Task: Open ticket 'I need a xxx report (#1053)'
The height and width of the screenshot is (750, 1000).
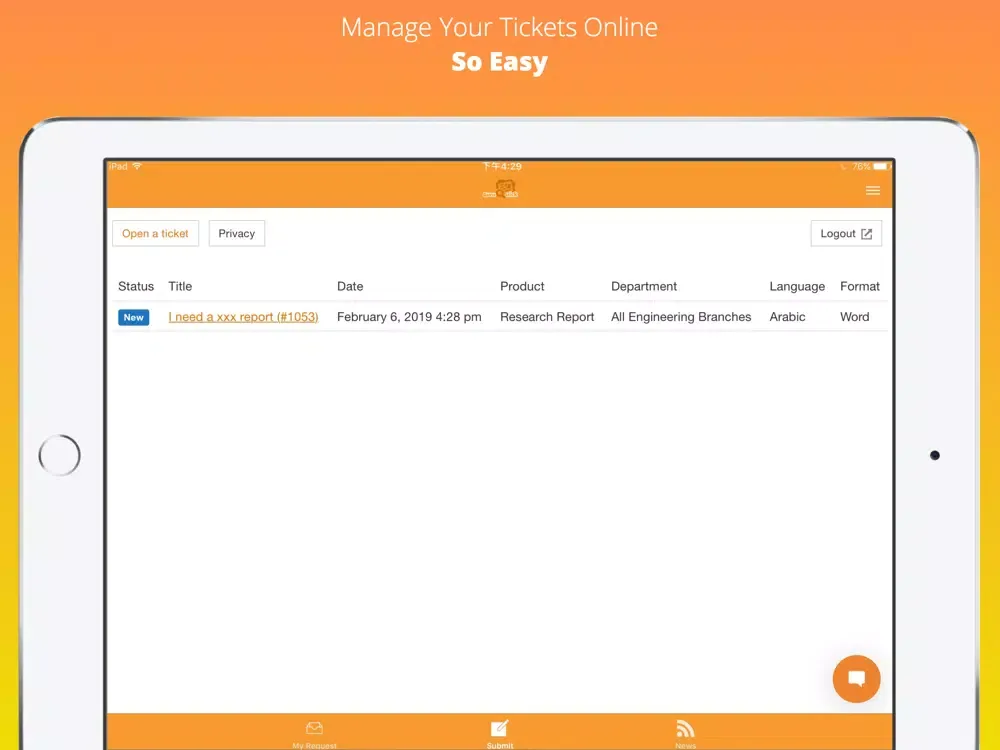Action: 243,317
